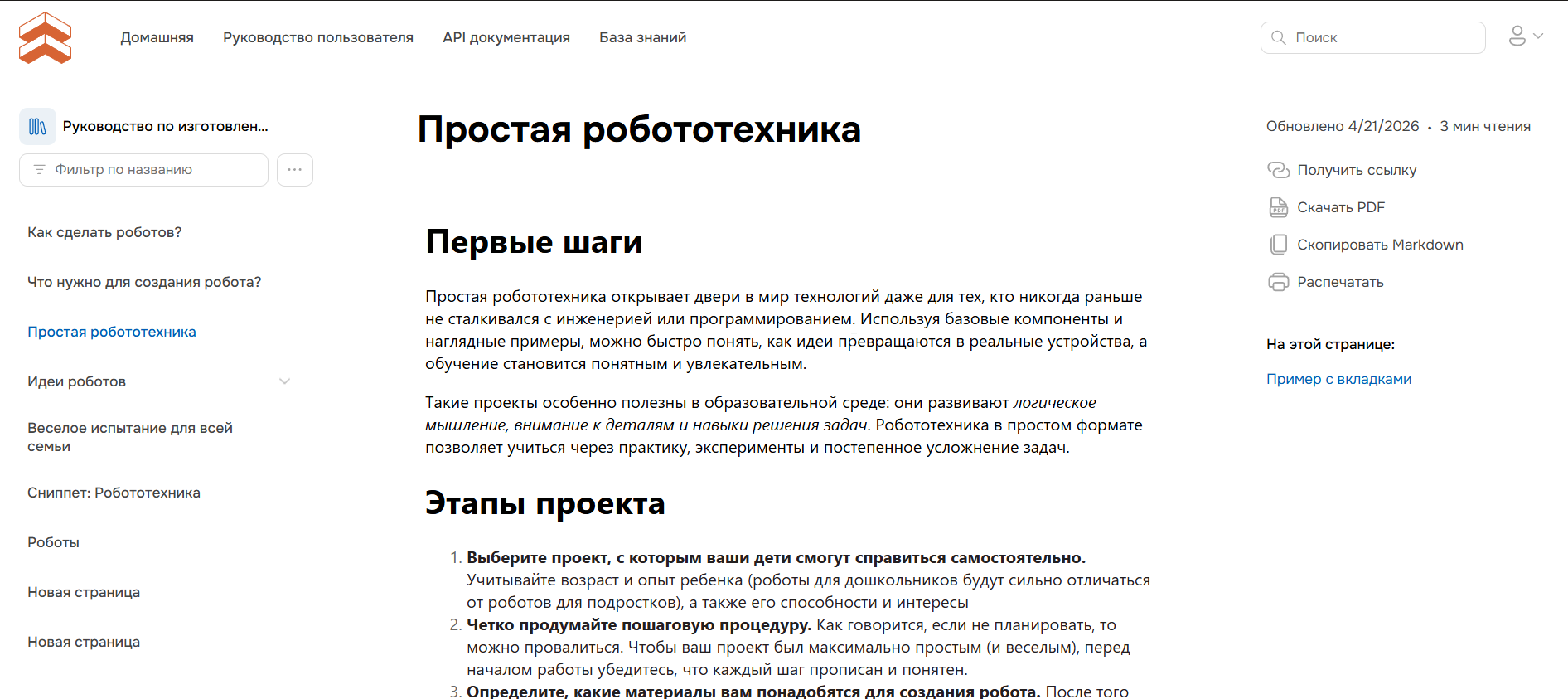
Task: Click the search magnifier icon
Action: click(1278, 37)
